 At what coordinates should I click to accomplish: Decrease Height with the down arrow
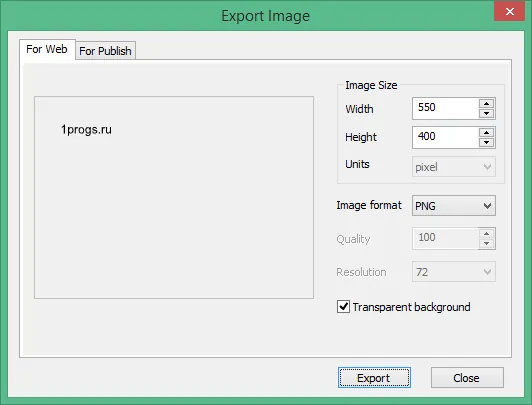[x=487, y=142]
